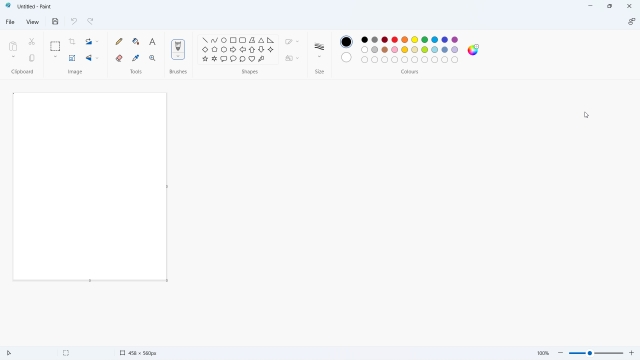The image size is (640, 360).
Task: Pick the Eraser tool
Action: click(119, 58)
